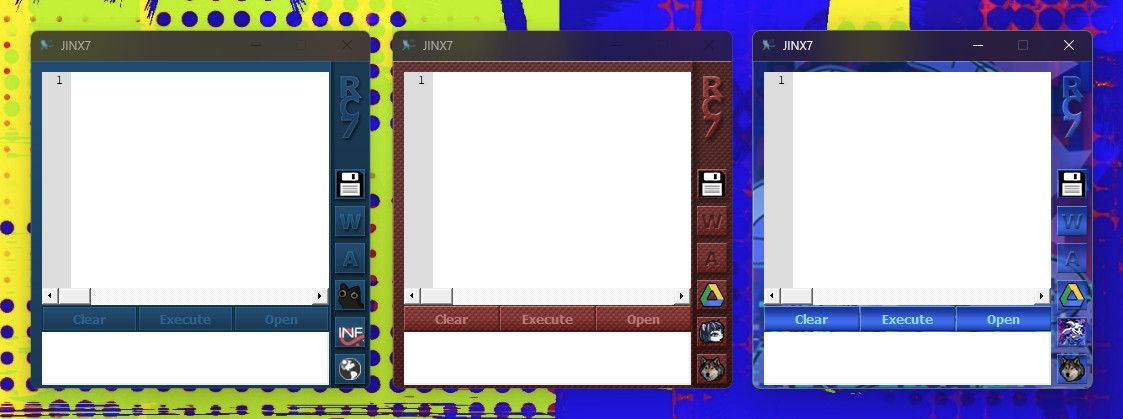This screenshot has width=1123, height=419.
Task: Click the bottom output box in bright blue window
Action: pos(907,358)
